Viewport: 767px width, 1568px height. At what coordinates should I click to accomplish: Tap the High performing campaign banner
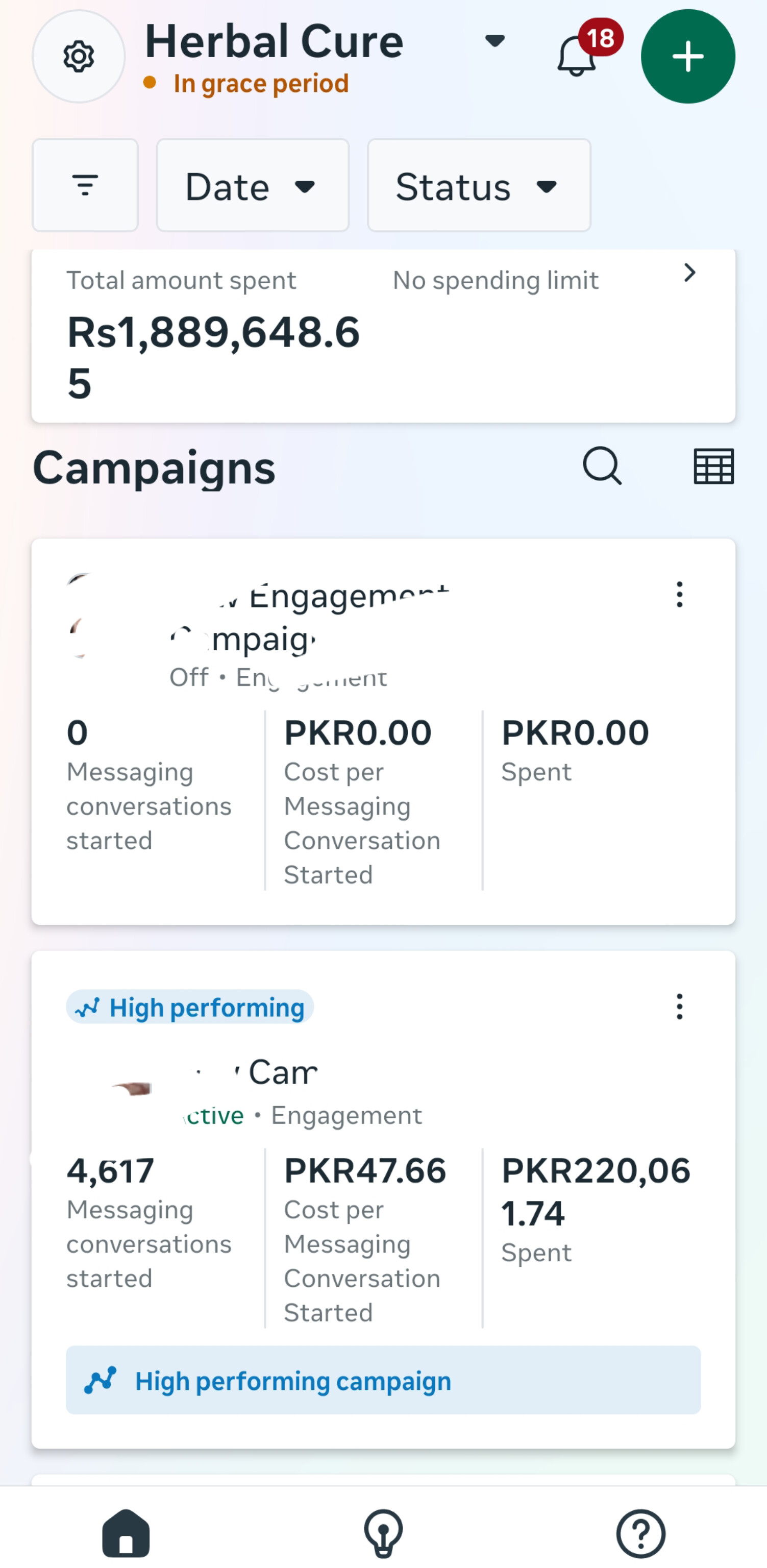pos(384,1381)
